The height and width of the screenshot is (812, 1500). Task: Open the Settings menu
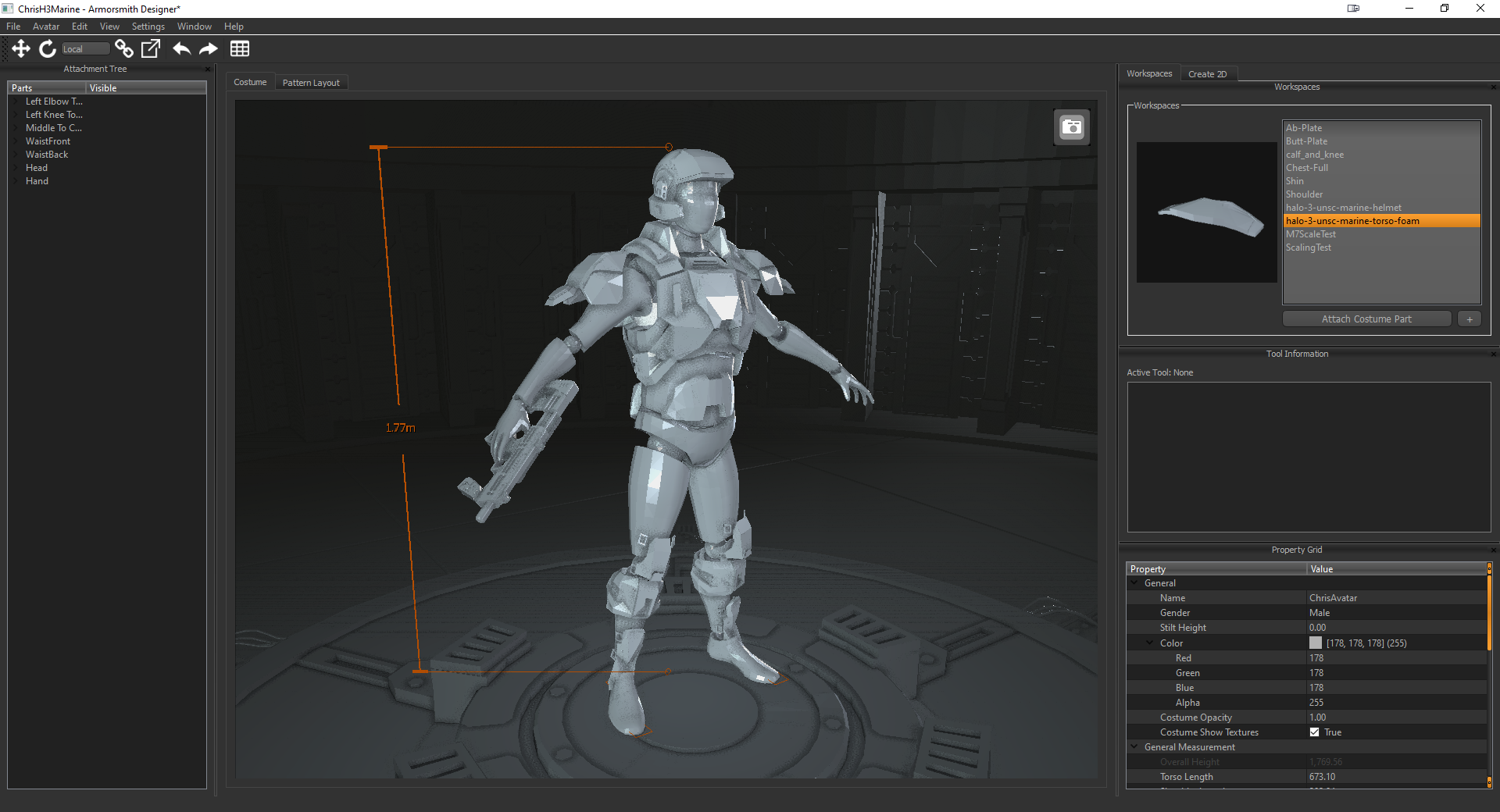click(148, 27)
